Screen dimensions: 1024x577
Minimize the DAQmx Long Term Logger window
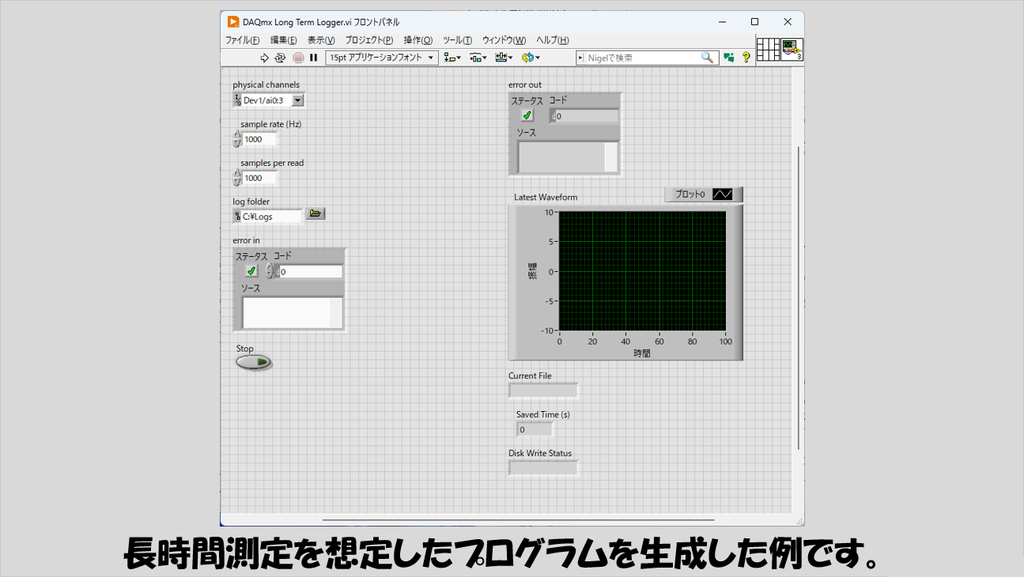(722, 22)
